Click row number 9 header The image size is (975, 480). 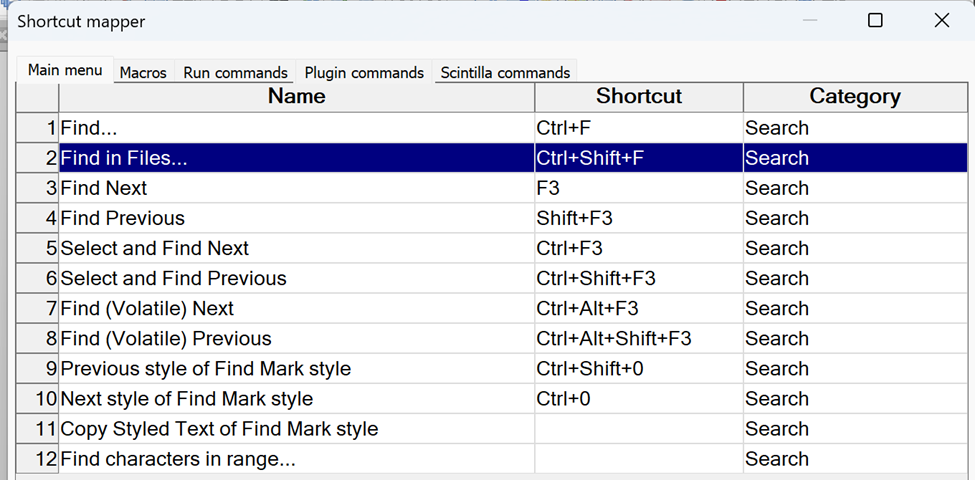coord(38,368)
